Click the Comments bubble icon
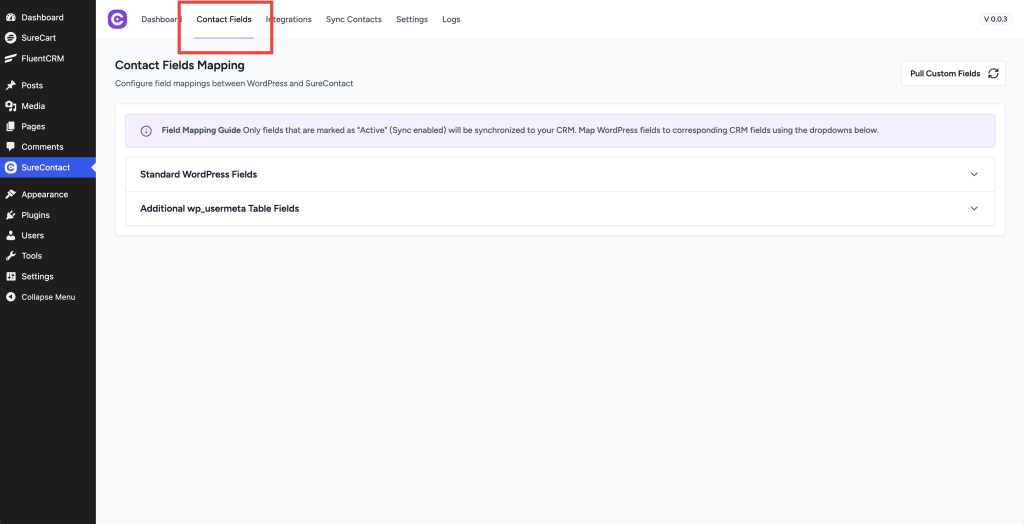The width and height of the screenshot is (1024, 524). 10,147
